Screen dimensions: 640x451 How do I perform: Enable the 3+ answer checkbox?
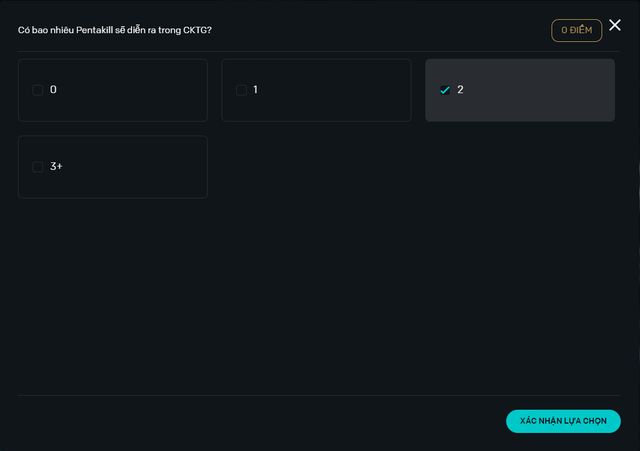coord(38,167)
